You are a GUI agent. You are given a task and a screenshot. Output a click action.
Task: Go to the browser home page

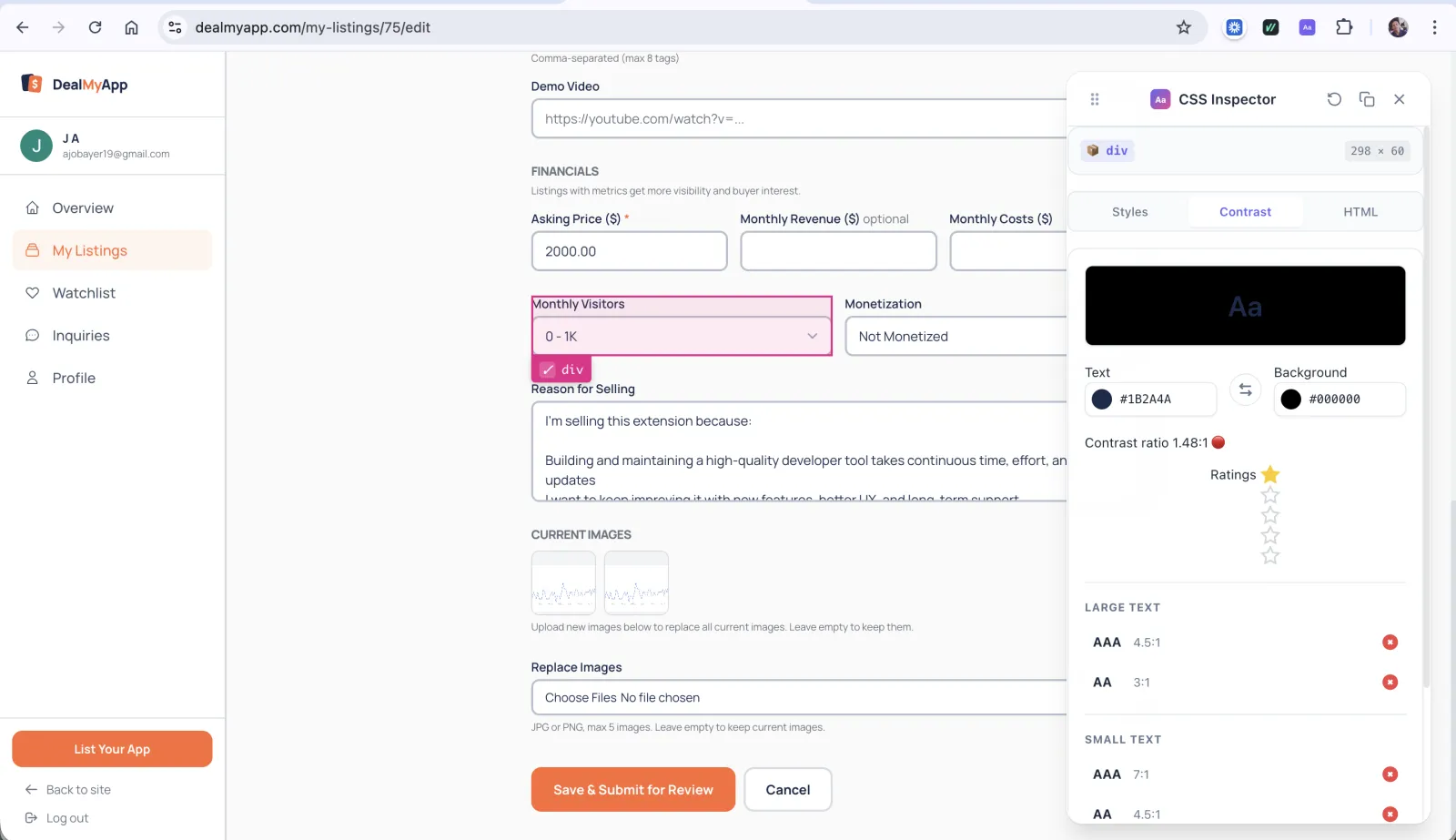[131, 27]
